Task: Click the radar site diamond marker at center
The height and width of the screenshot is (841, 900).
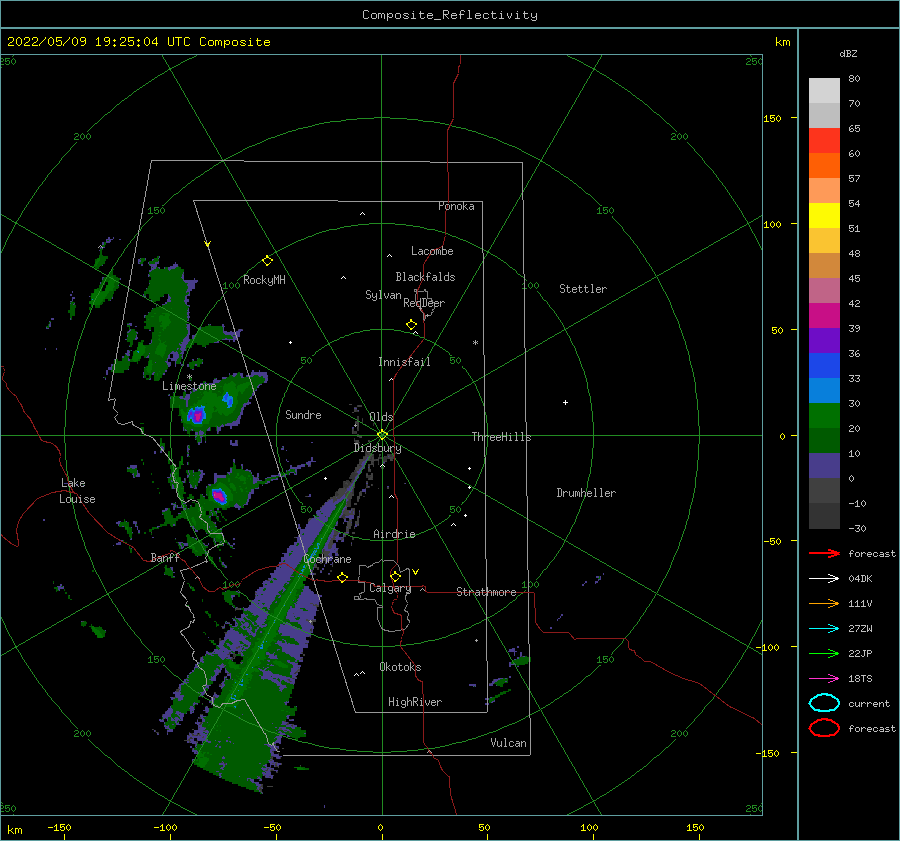Action: coord(382,435)
